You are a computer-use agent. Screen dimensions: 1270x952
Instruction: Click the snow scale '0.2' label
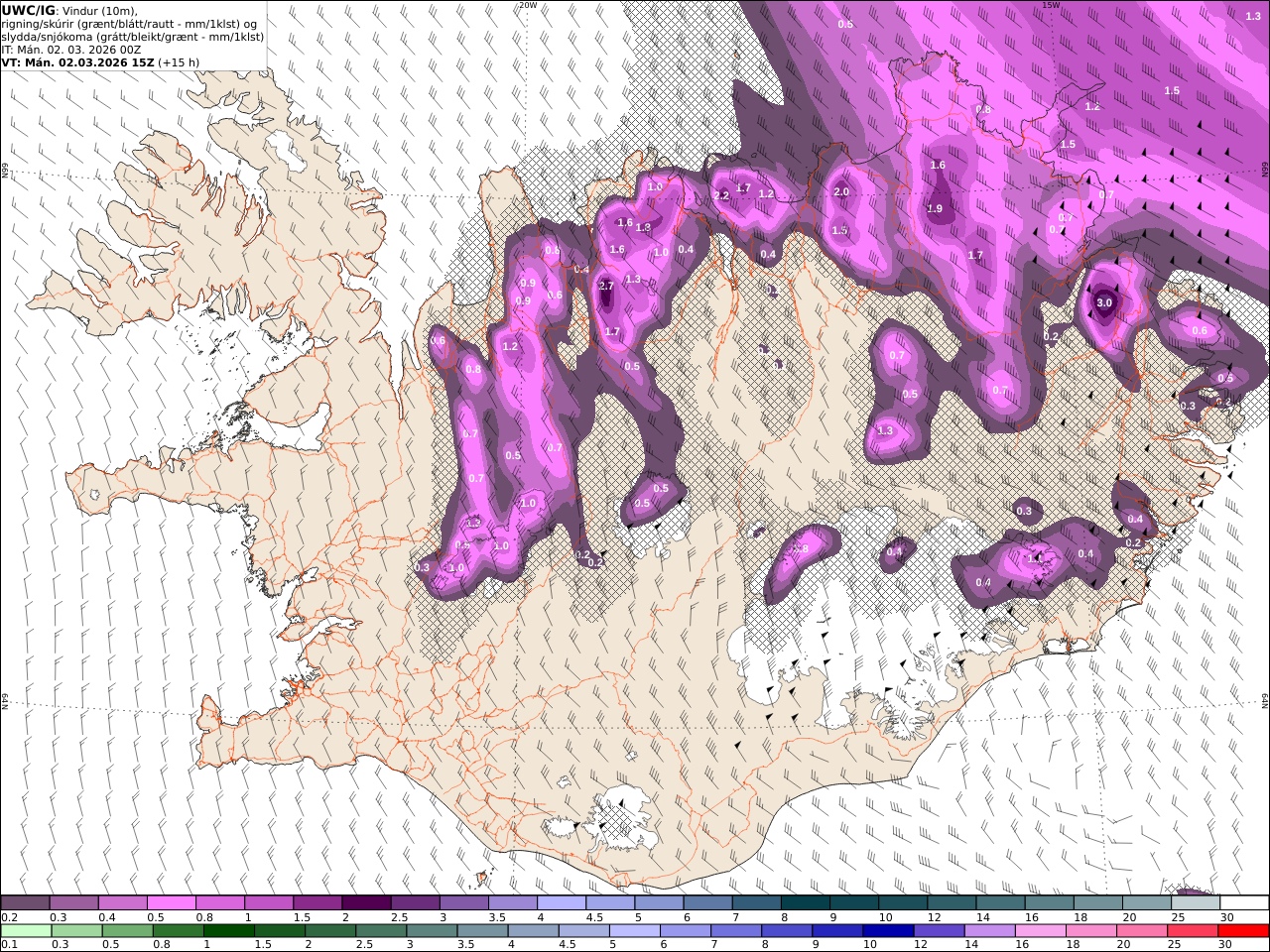click(9, 917)
